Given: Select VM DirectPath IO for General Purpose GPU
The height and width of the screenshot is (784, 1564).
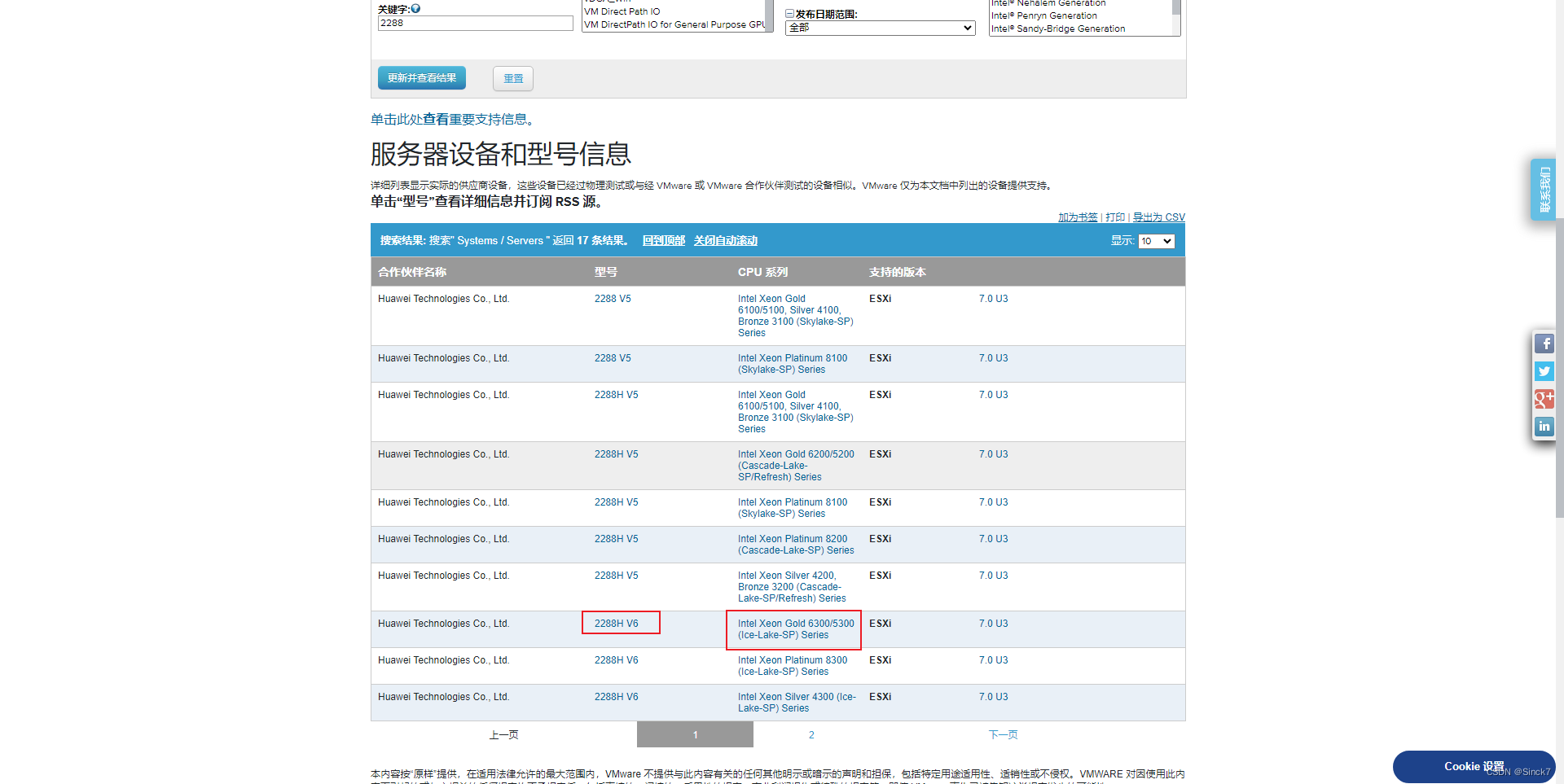Looking at the screenshot, I should pos(674,24).
